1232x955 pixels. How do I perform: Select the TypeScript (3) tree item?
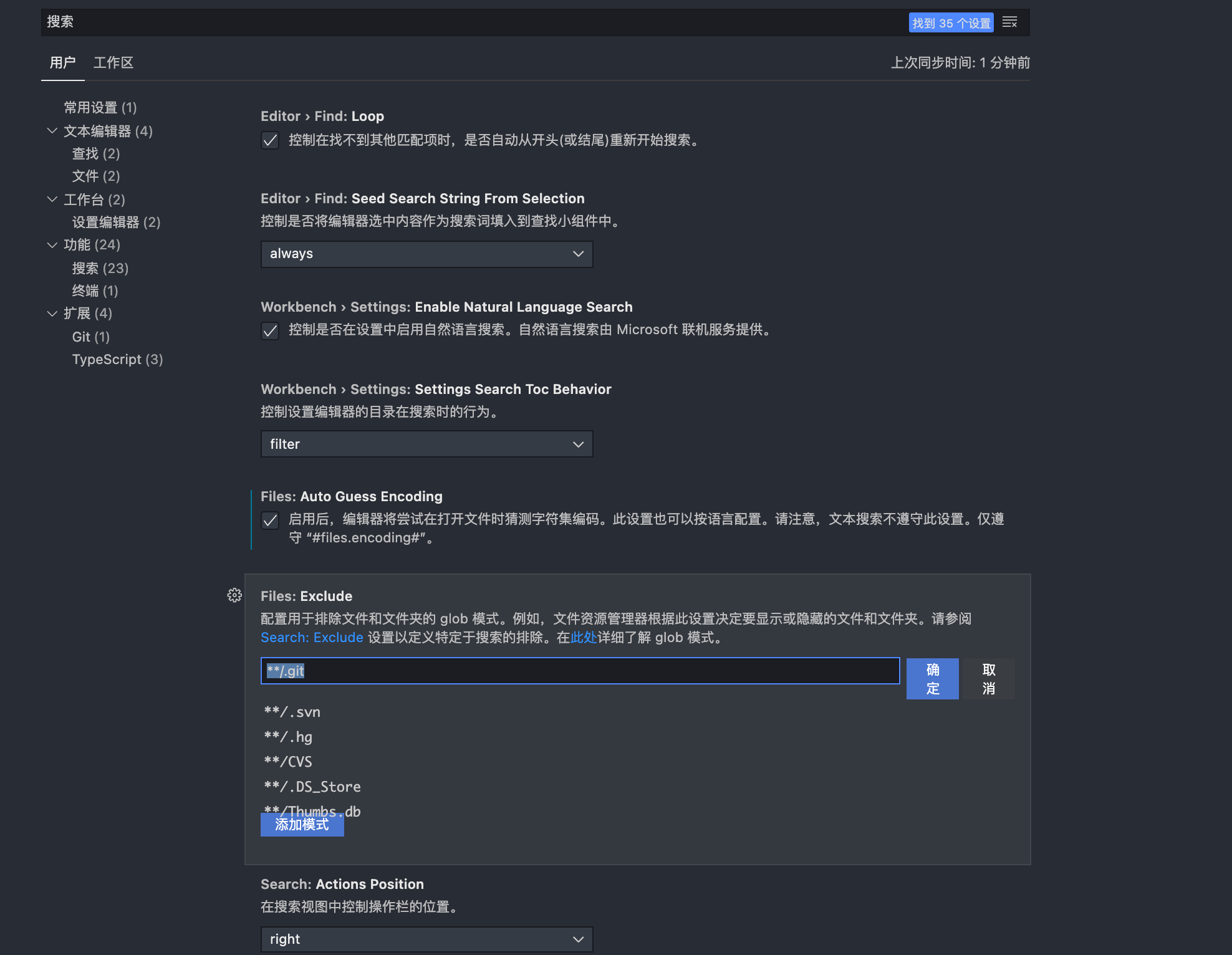117,360
